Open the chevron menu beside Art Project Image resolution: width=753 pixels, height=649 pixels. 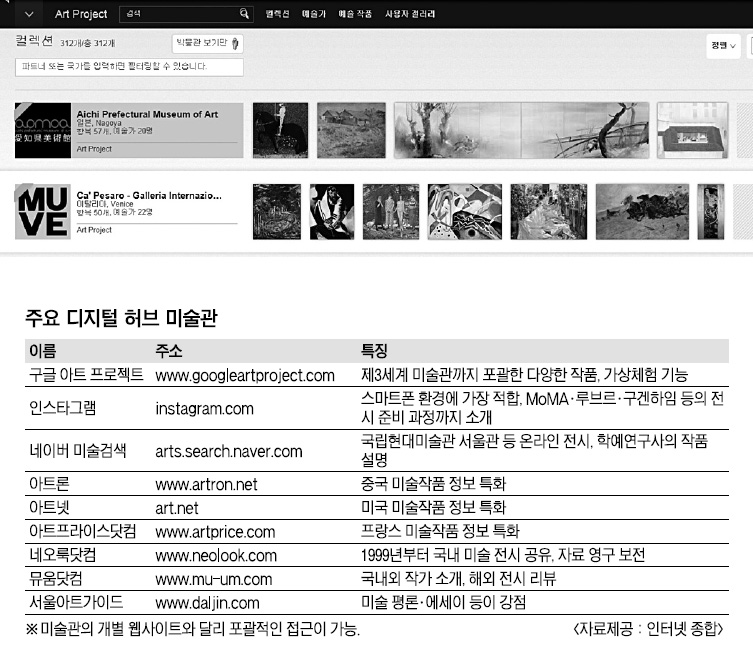pyautogui.click(x=29, y=14)
